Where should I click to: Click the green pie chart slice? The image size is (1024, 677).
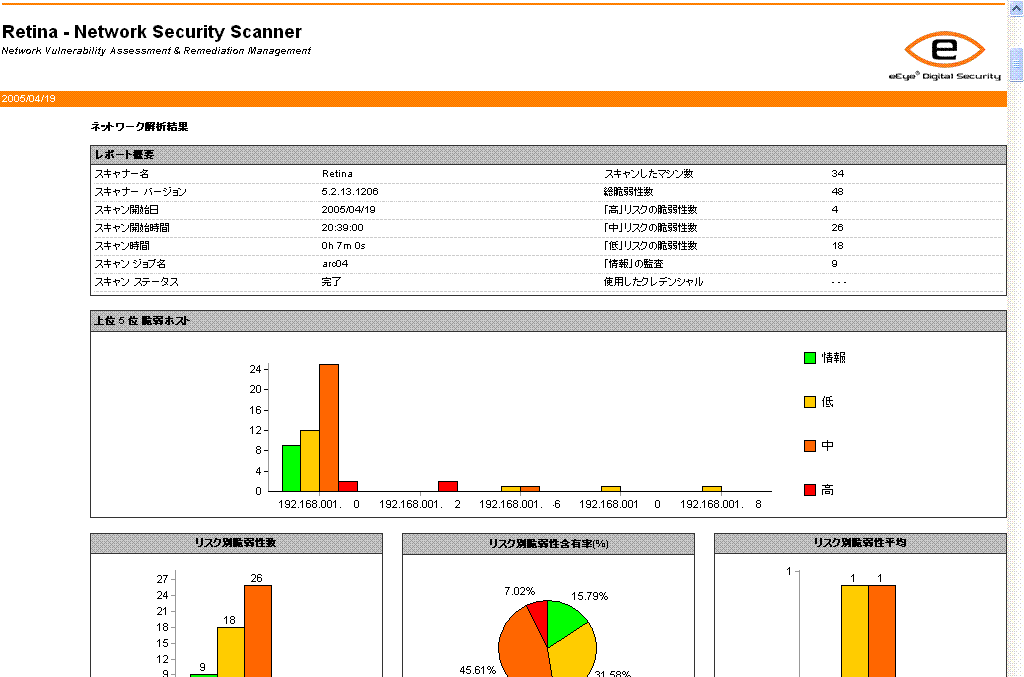coord(564,620)
